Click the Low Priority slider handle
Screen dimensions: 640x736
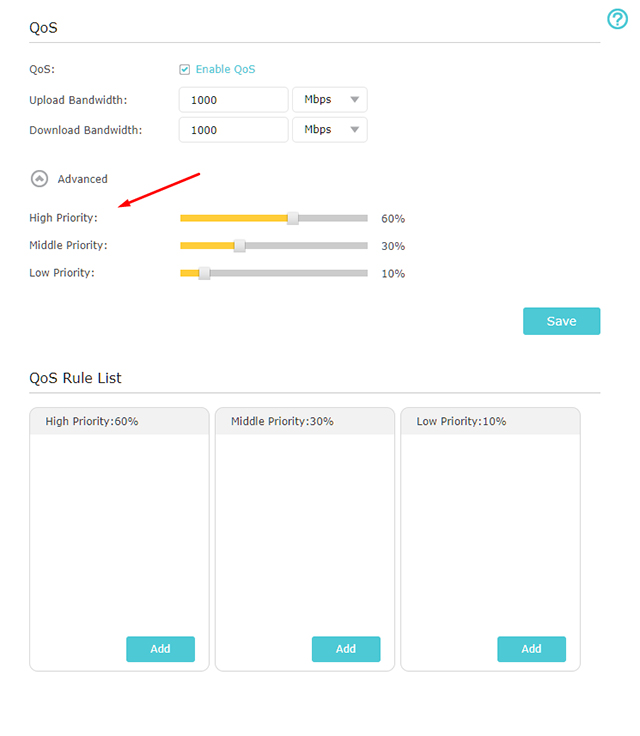[204, 273]
